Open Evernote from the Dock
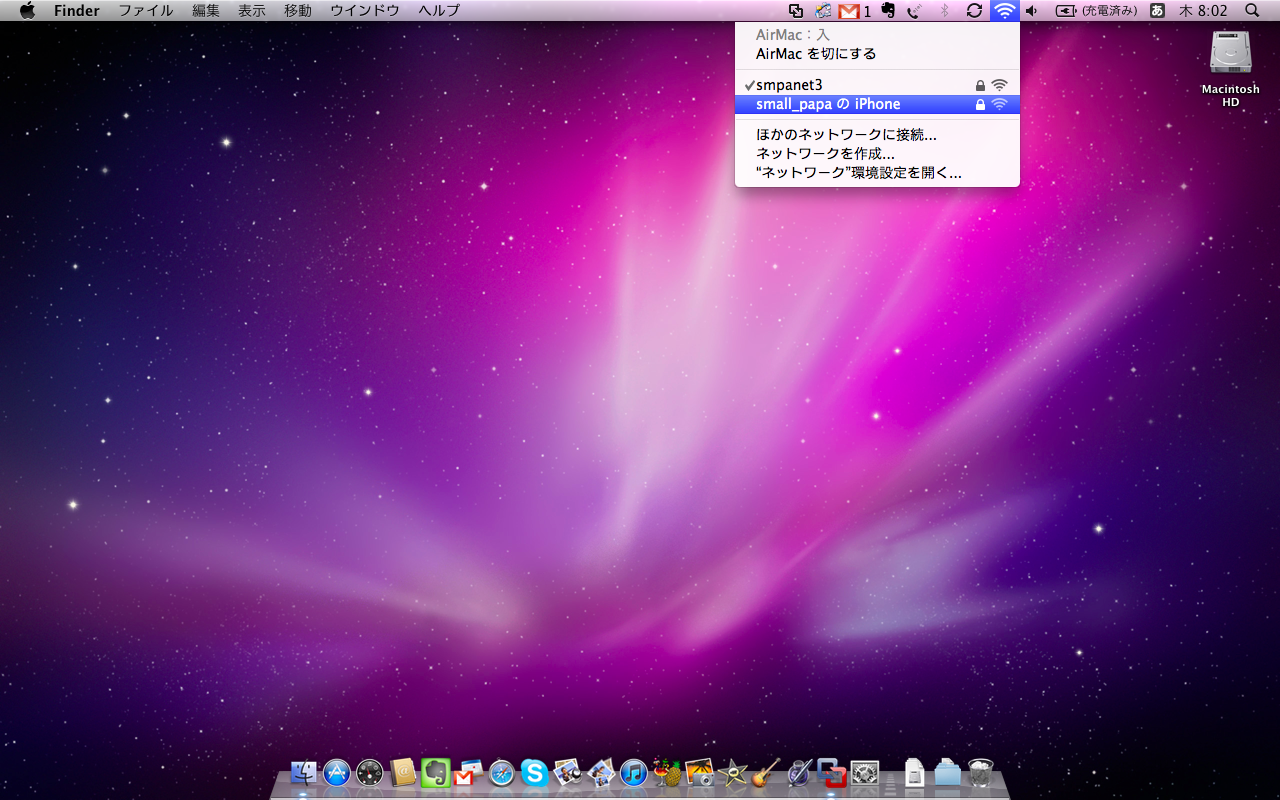Image resolution: width=1280 pixels, height=800 pixels. click(436, 772)
